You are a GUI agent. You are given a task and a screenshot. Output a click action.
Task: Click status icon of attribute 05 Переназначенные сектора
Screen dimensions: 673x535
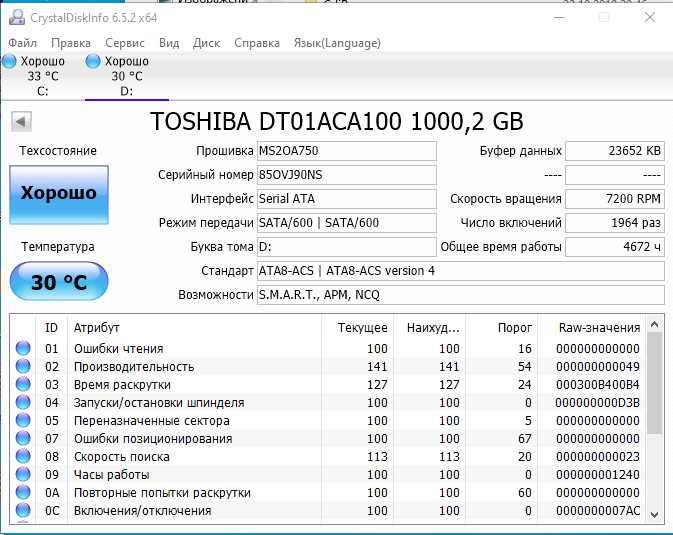pyautogui.click(x=23, y=420)
